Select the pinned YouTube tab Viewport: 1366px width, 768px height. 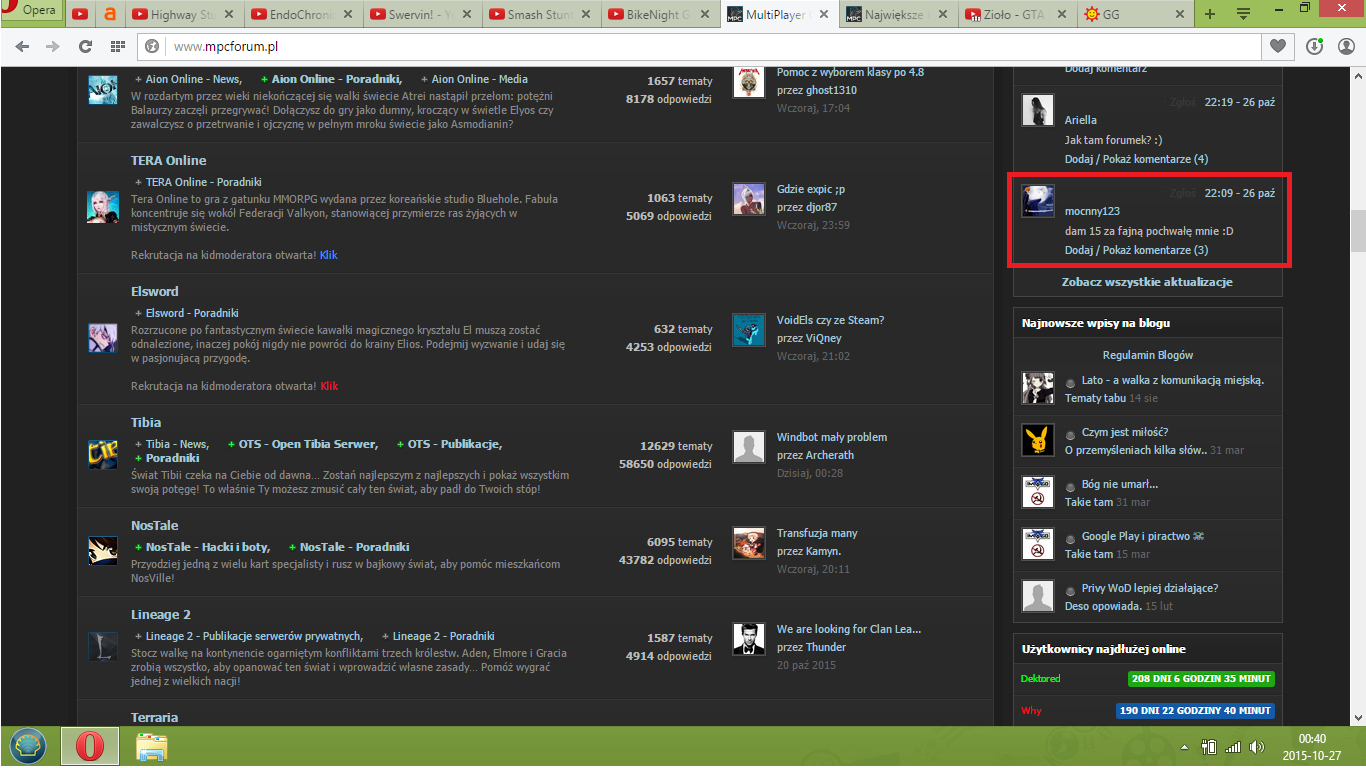(x=80, y=14)
